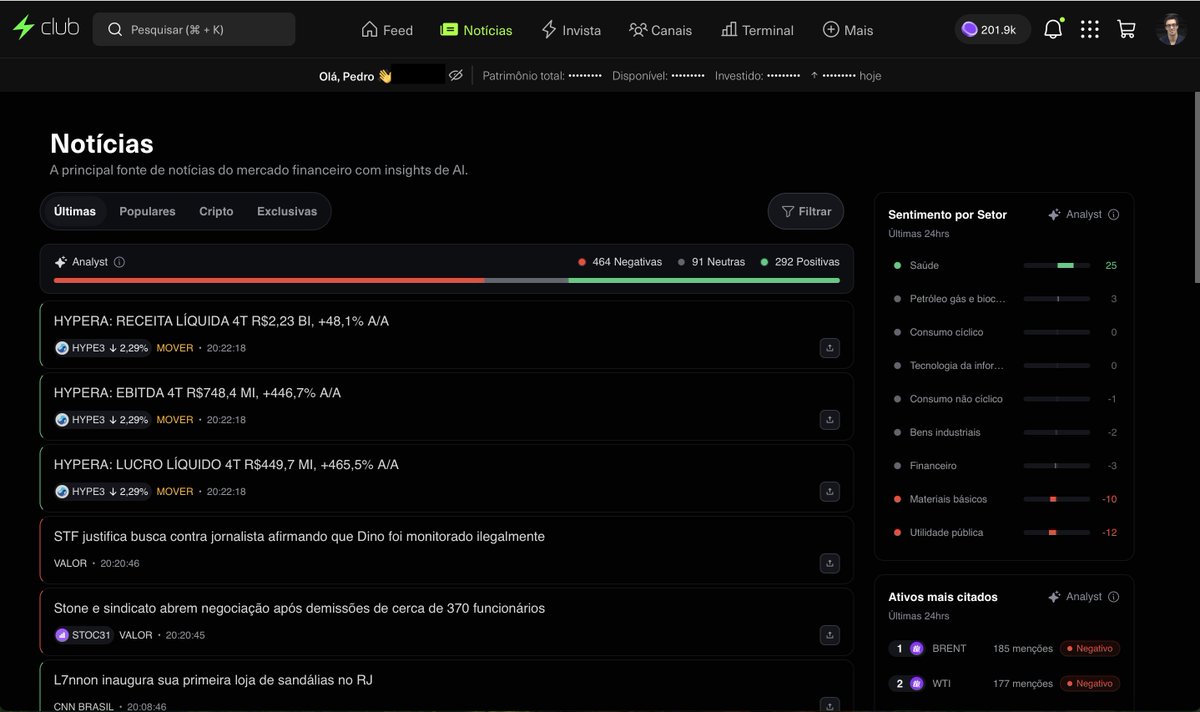1200x712 pixels.
Task: Click MOVER tag on EBITDA news
Action: pyautogui.click(x=175, y=420)
